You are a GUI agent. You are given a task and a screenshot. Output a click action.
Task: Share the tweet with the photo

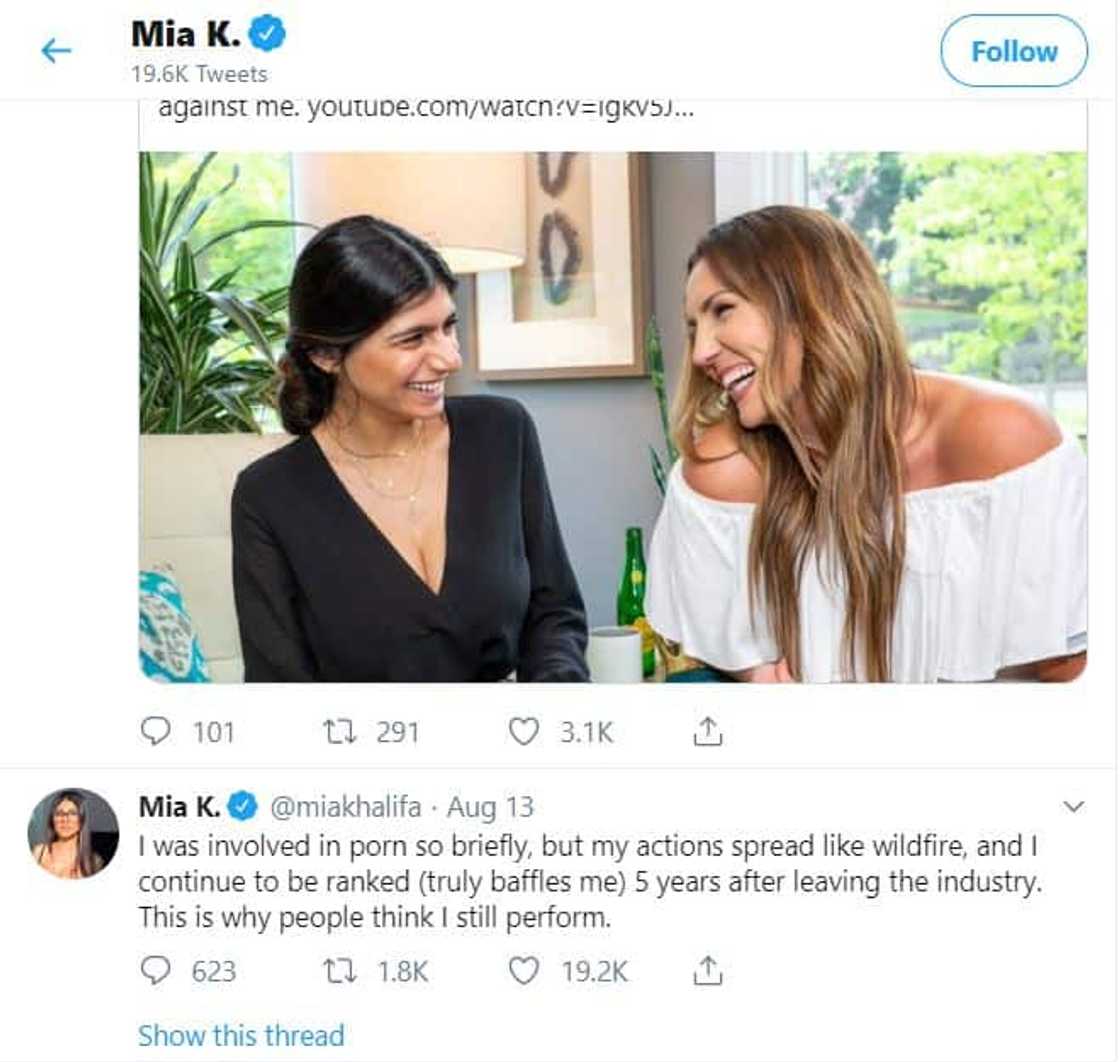click(x=707, y=732)
